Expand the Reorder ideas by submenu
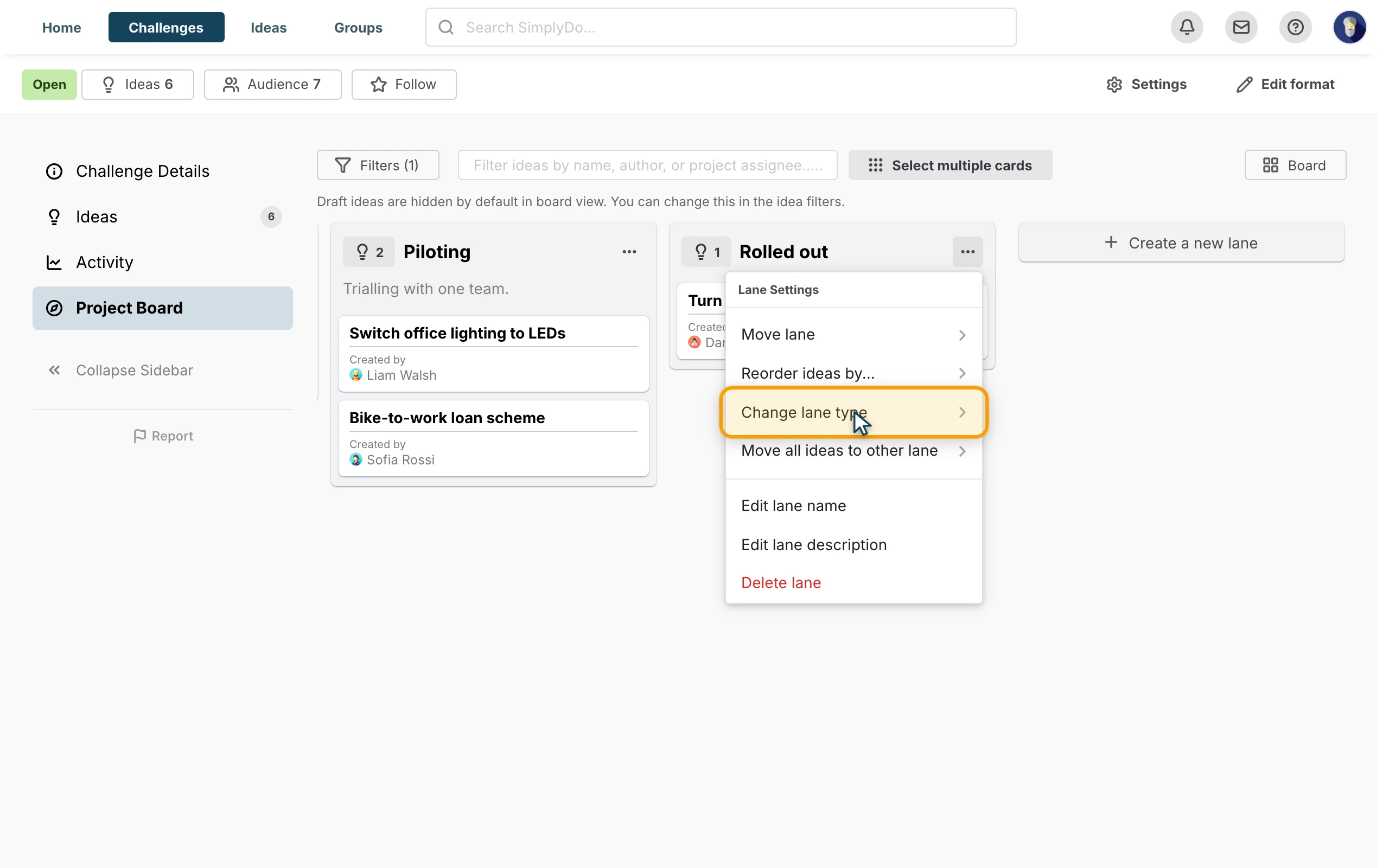Screen dimensions: 1389x868 coord(853,373)
